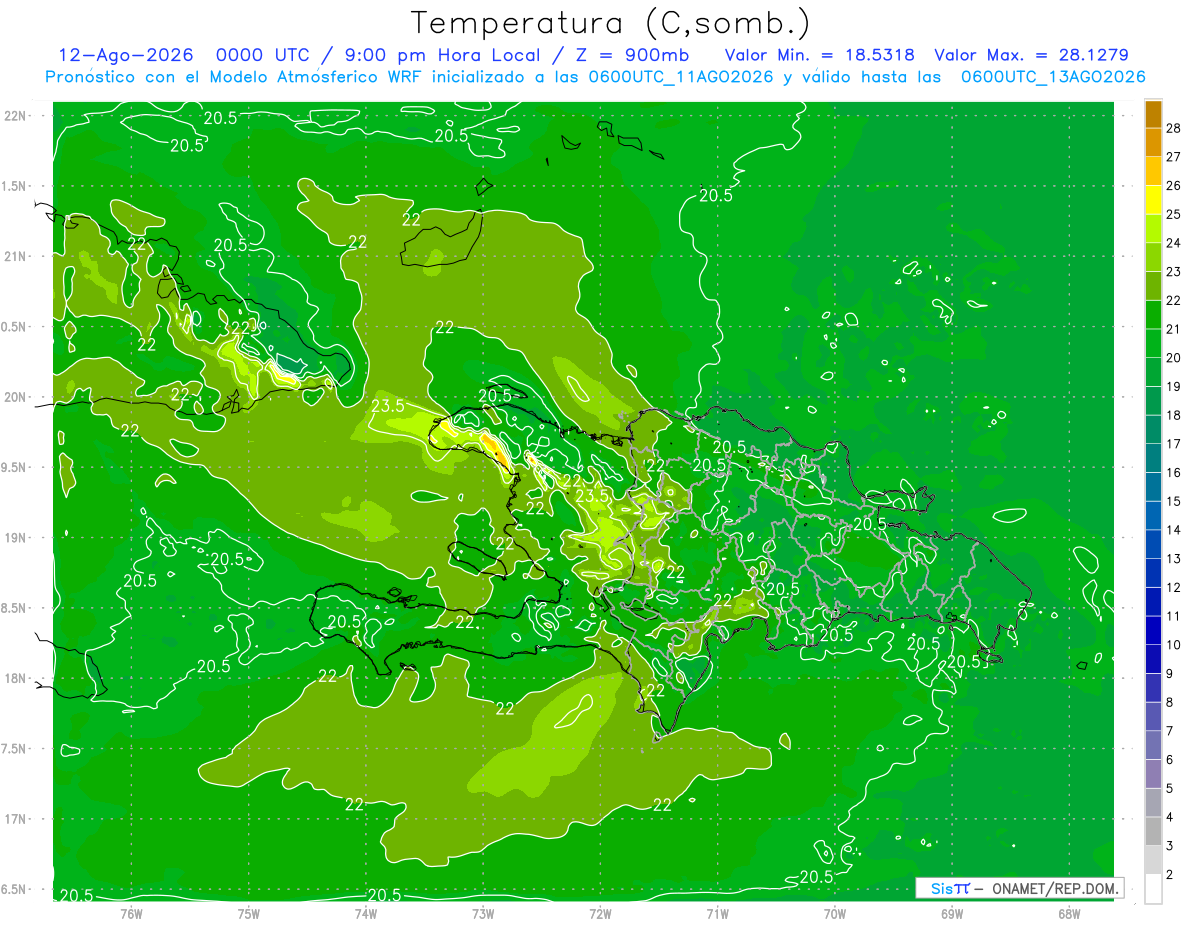Click color scale label "19"
Image resolution: width=1200 pixels, height=927 pixels.
tap(1175, 386)
